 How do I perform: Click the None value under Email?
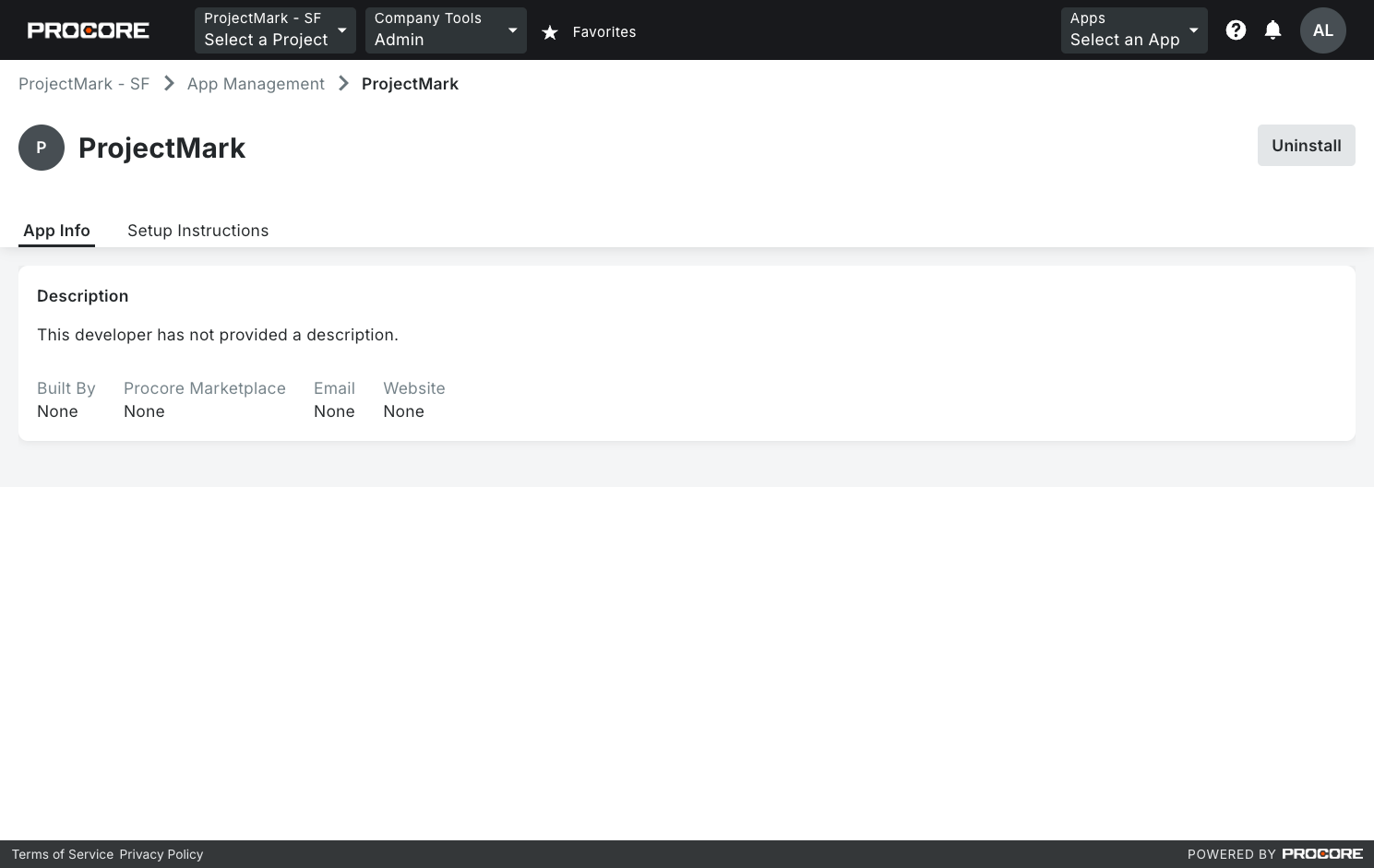[x=334, y=411]
